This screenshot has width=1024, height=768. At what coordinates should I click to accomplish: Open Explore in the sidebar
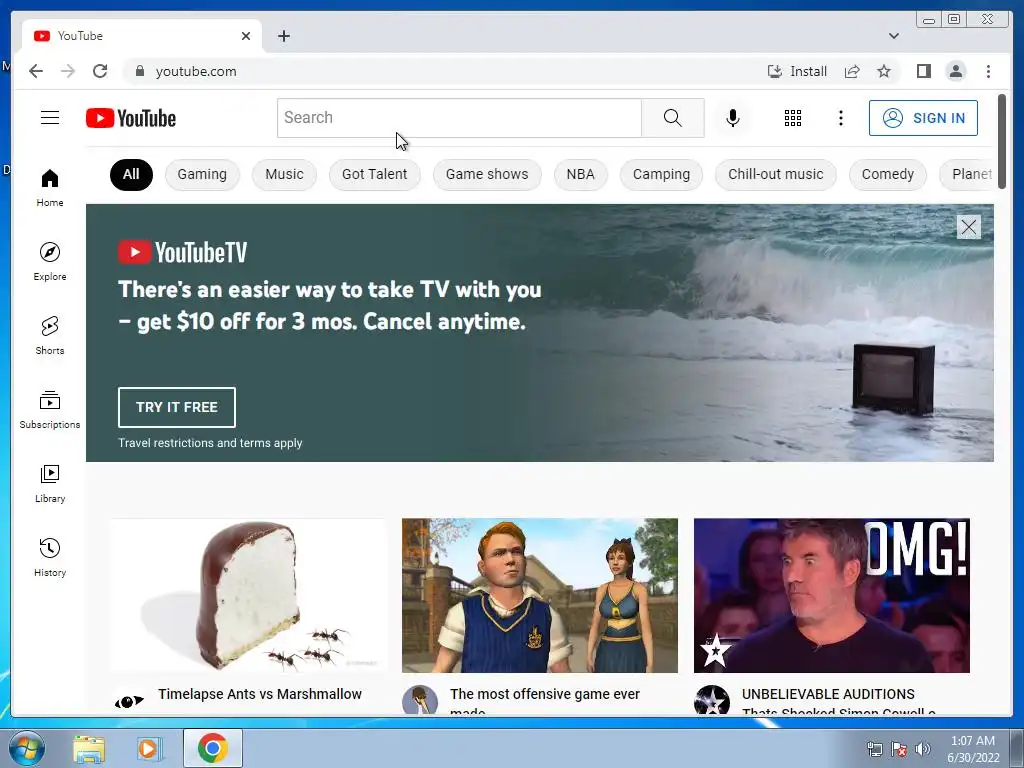pyautogui.click(x=50, y=262)
